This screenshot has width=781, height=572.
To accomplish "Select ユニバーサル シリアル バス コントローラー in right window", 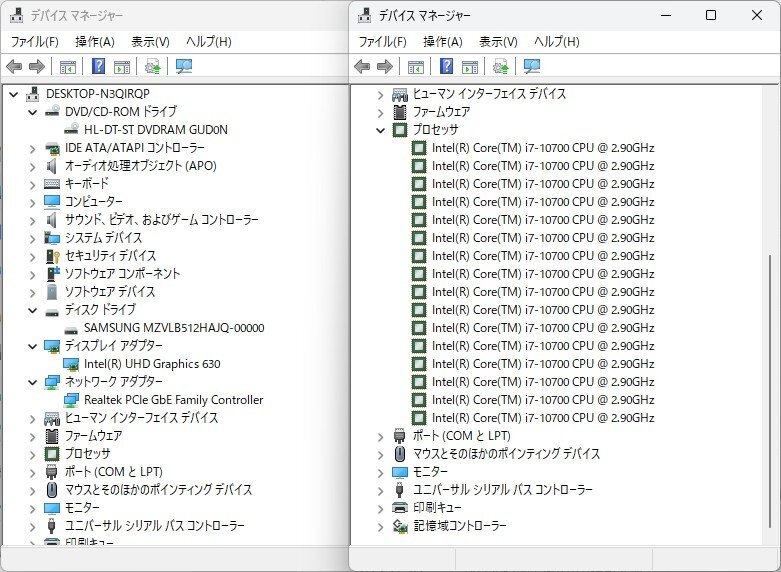I will [503, 490].
